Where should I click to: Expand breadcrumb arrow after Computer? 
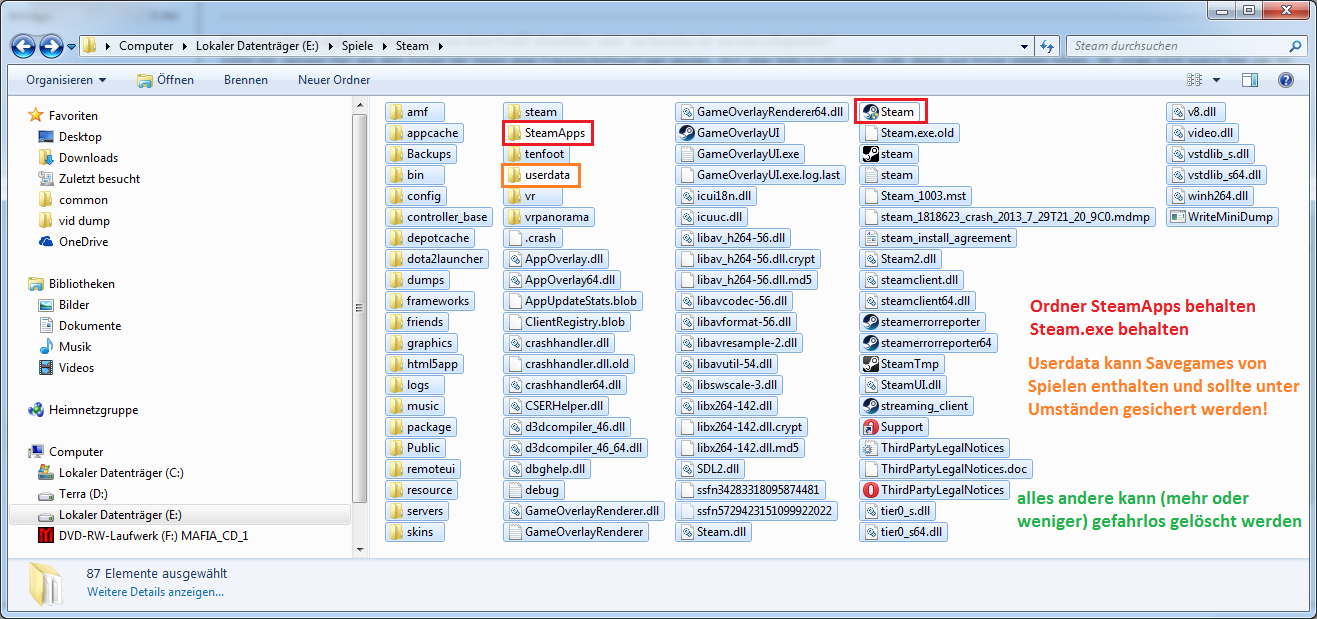tap(184, 46)
